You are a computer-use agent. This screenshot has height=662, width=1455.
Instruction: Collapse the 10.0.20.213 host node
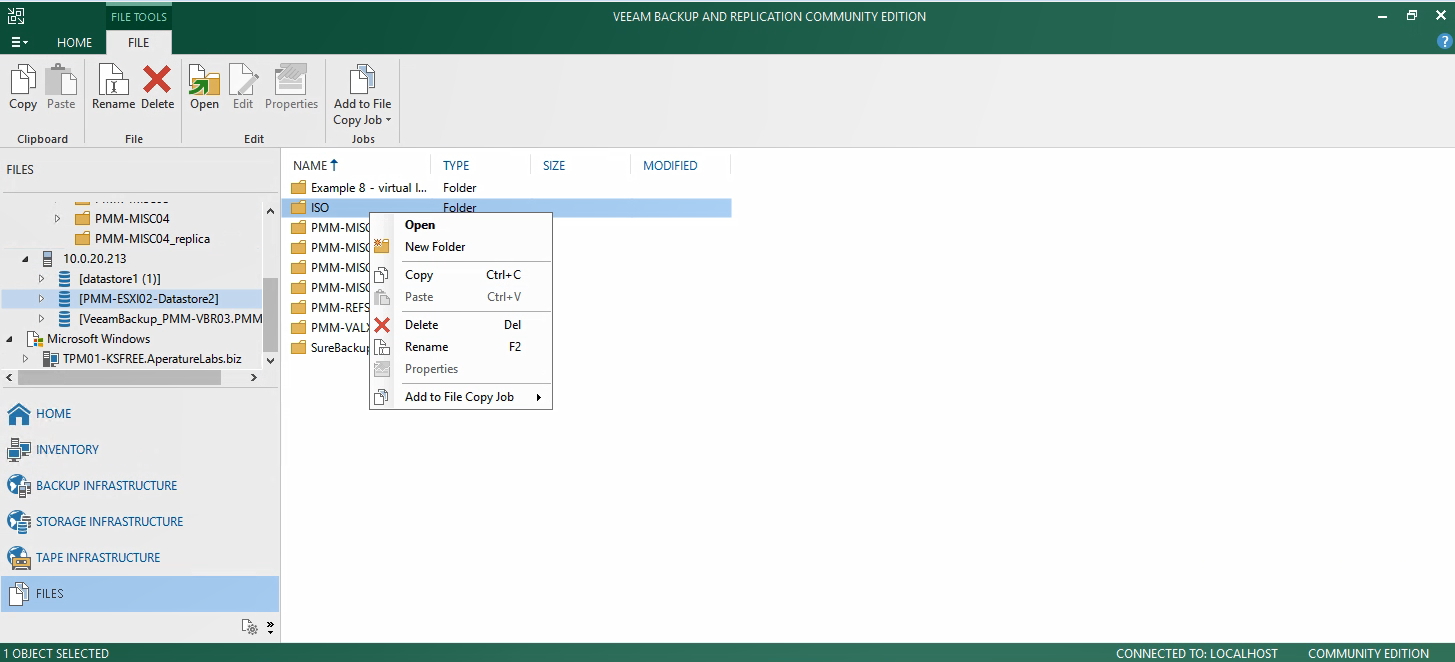point(25,259)
